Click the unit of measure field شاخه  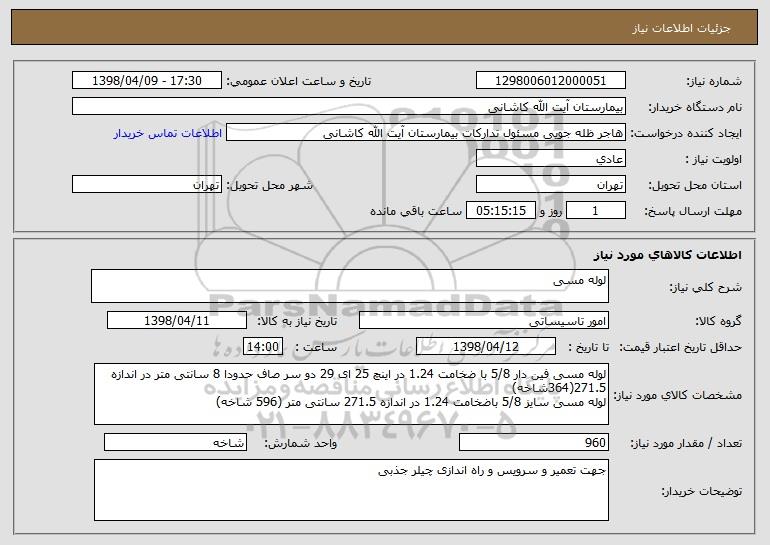click(175, 442)
